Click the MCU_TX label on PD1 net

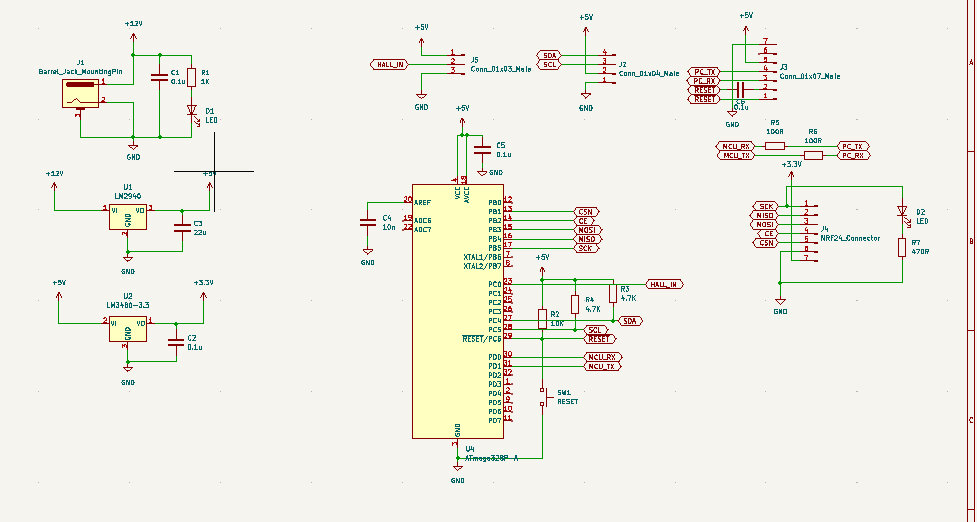[603, 366]
